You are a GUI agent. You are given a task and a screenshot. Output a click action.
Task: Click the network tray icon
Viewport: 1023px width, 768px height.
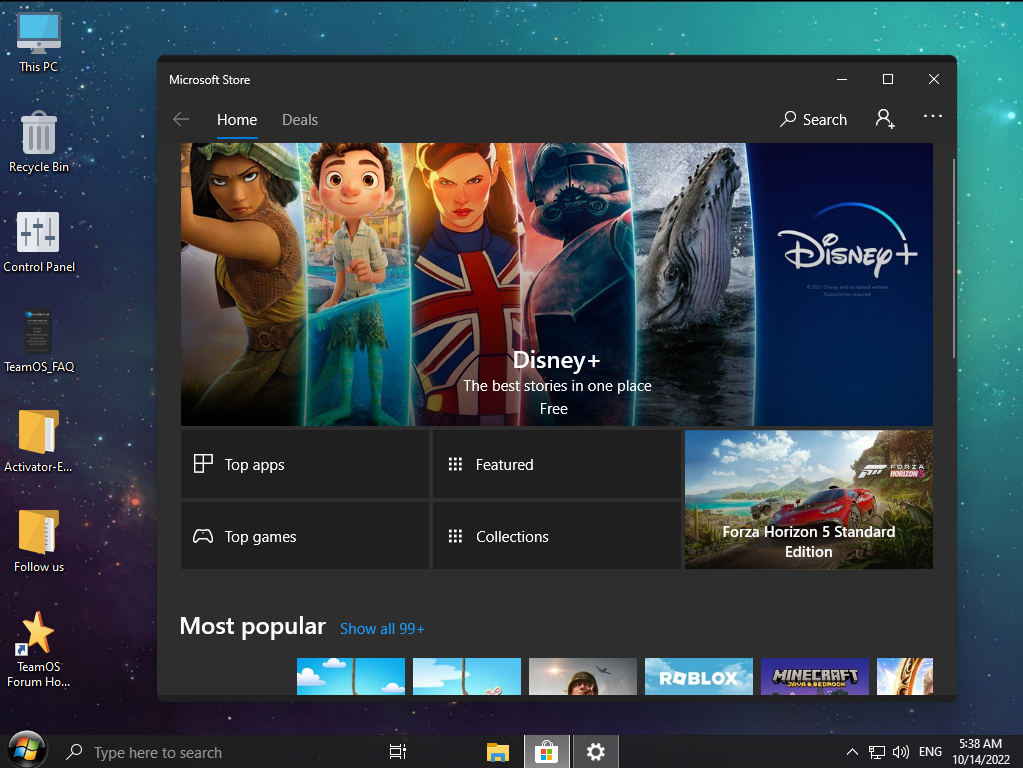coord(877,752)
